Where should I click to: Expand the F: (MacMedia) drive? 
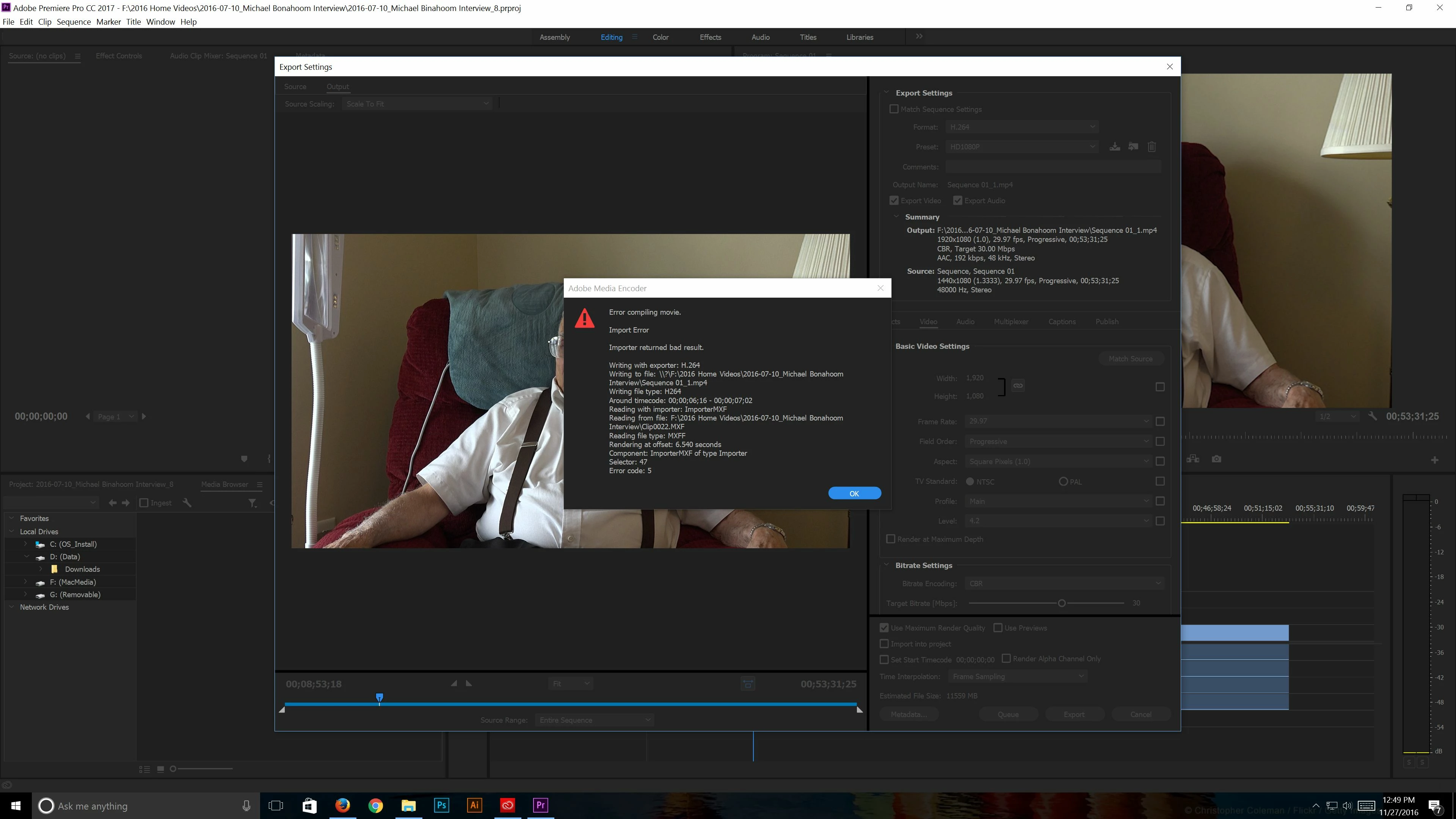(x=25, y=582)
